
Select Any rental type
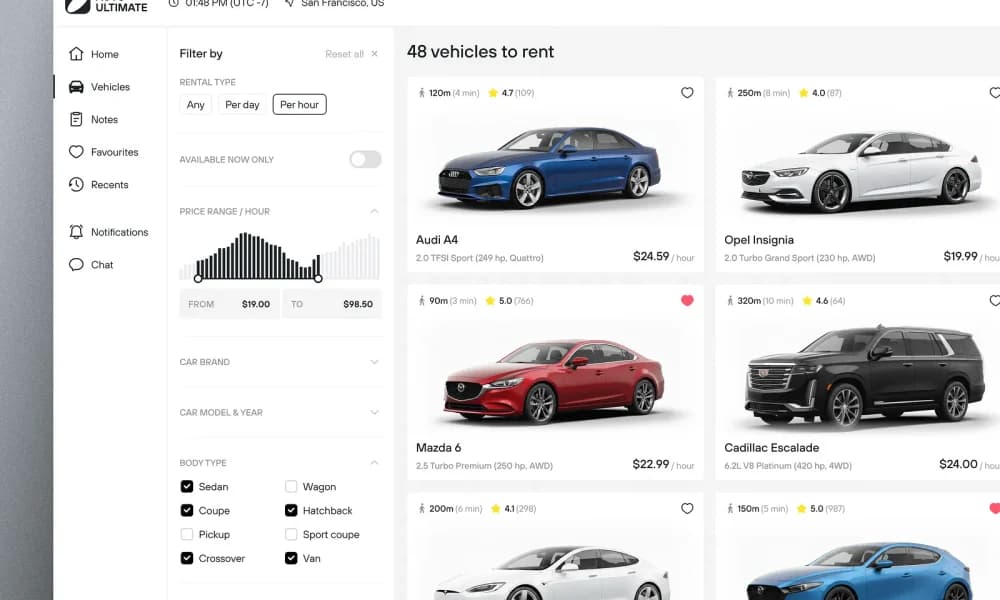pyautogui.click(x=195, y=105)
